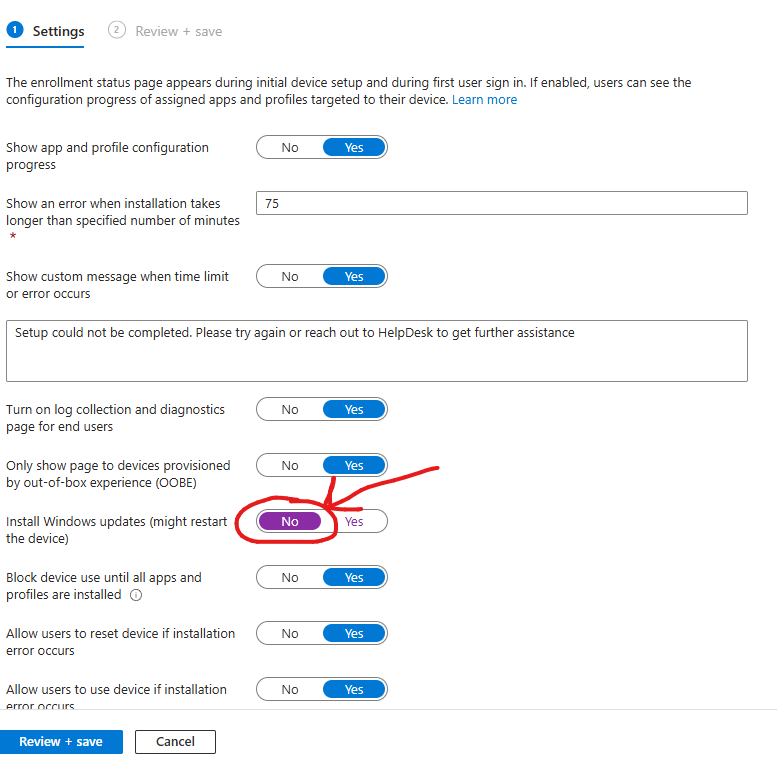The image size is (777, 767).
Task: Edit the timeout minutes field showing 75
Action: click(x=501, y=203)
